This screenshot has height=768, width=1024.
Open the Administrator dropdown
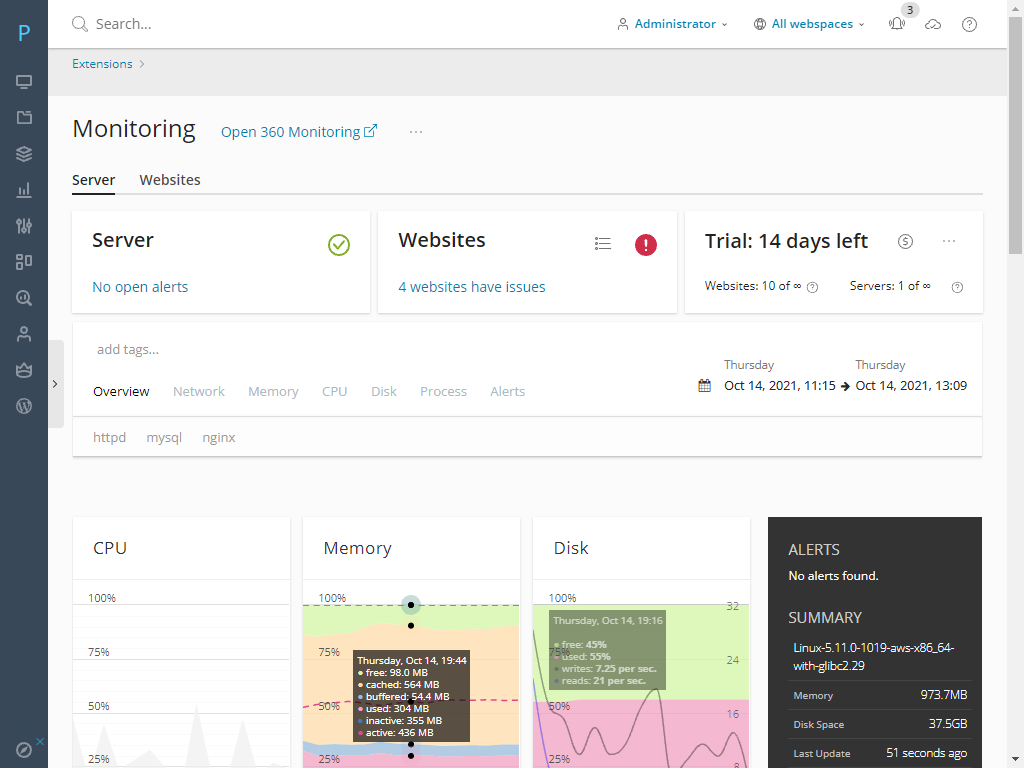coord(672,23)
